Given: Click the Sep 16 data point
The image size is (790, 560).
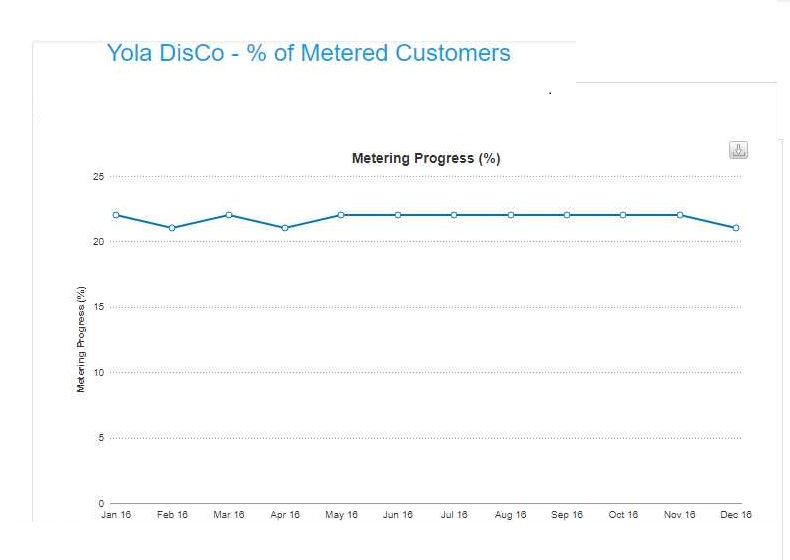Looking at the screenshot, I should (x=567, y=215).
